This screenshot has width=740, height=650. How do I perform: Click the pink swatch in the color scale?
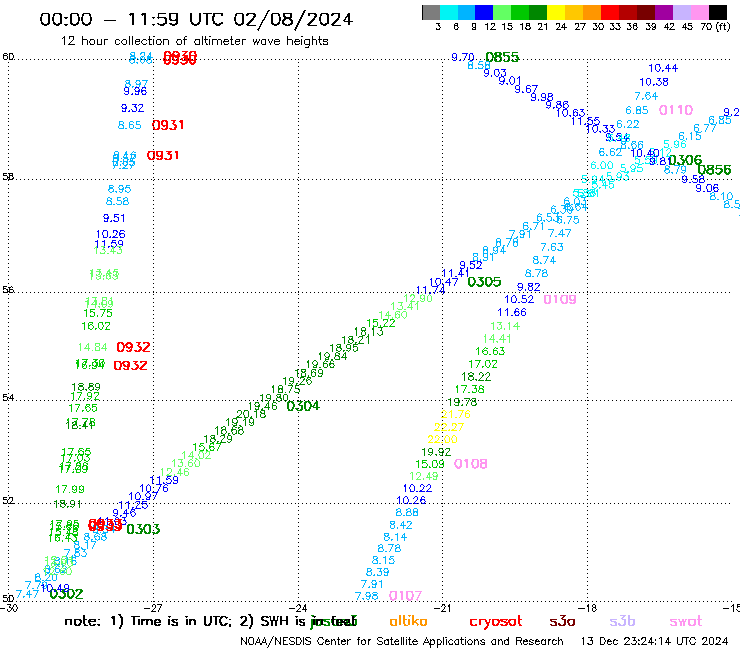(x=698, y=12)
